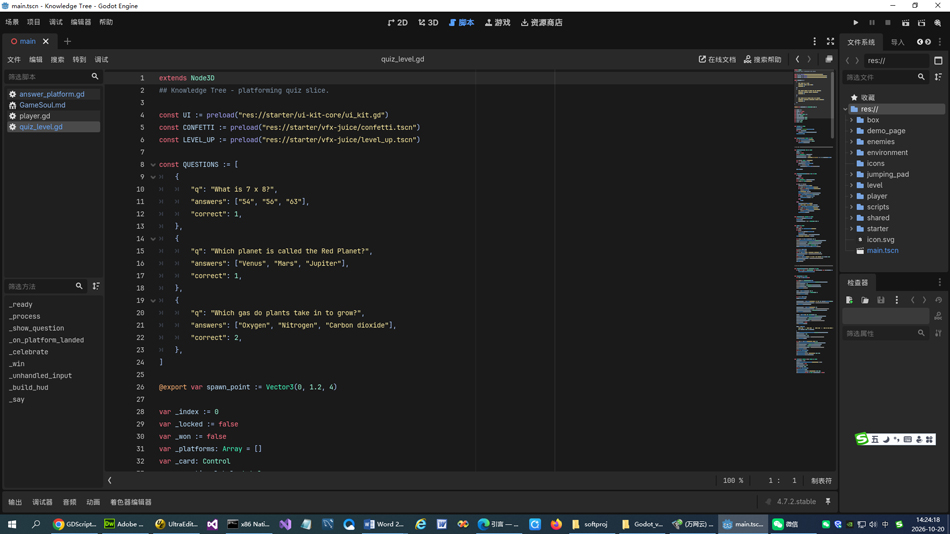Jump to _build_hud method

(x=28, y=387)
